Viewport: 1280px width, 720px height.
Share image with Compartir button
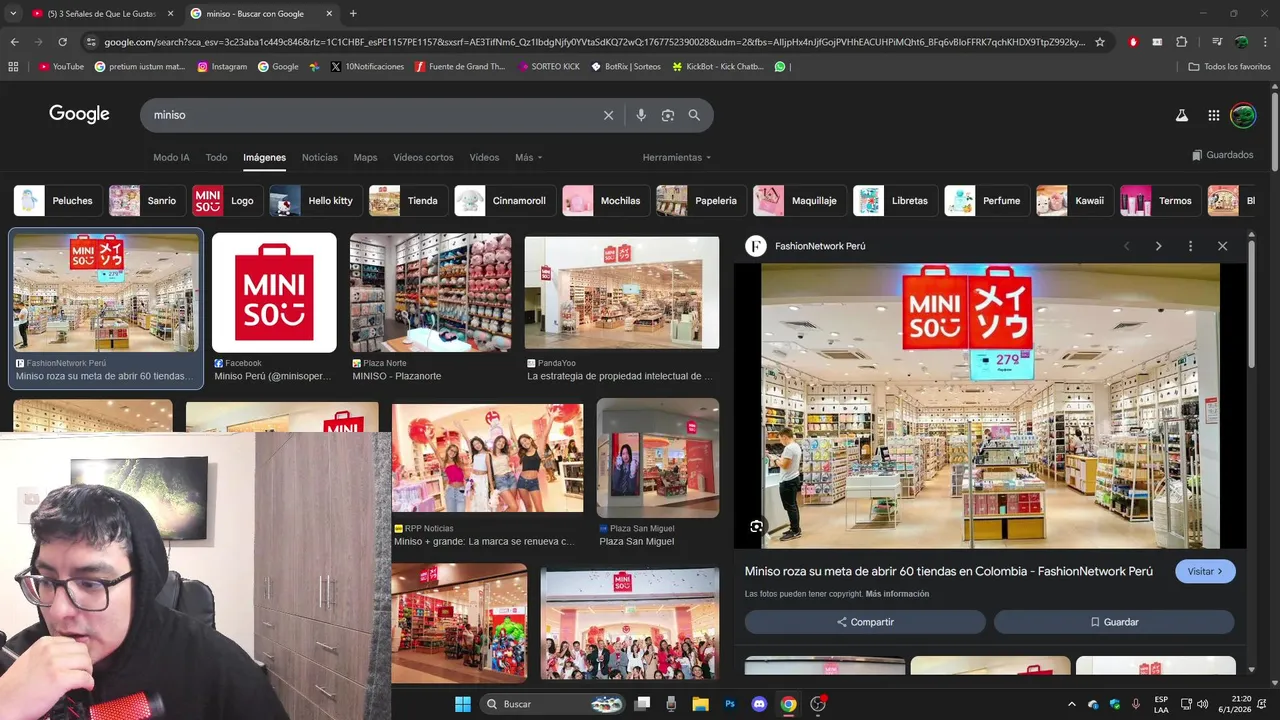(x=865, y=622)
